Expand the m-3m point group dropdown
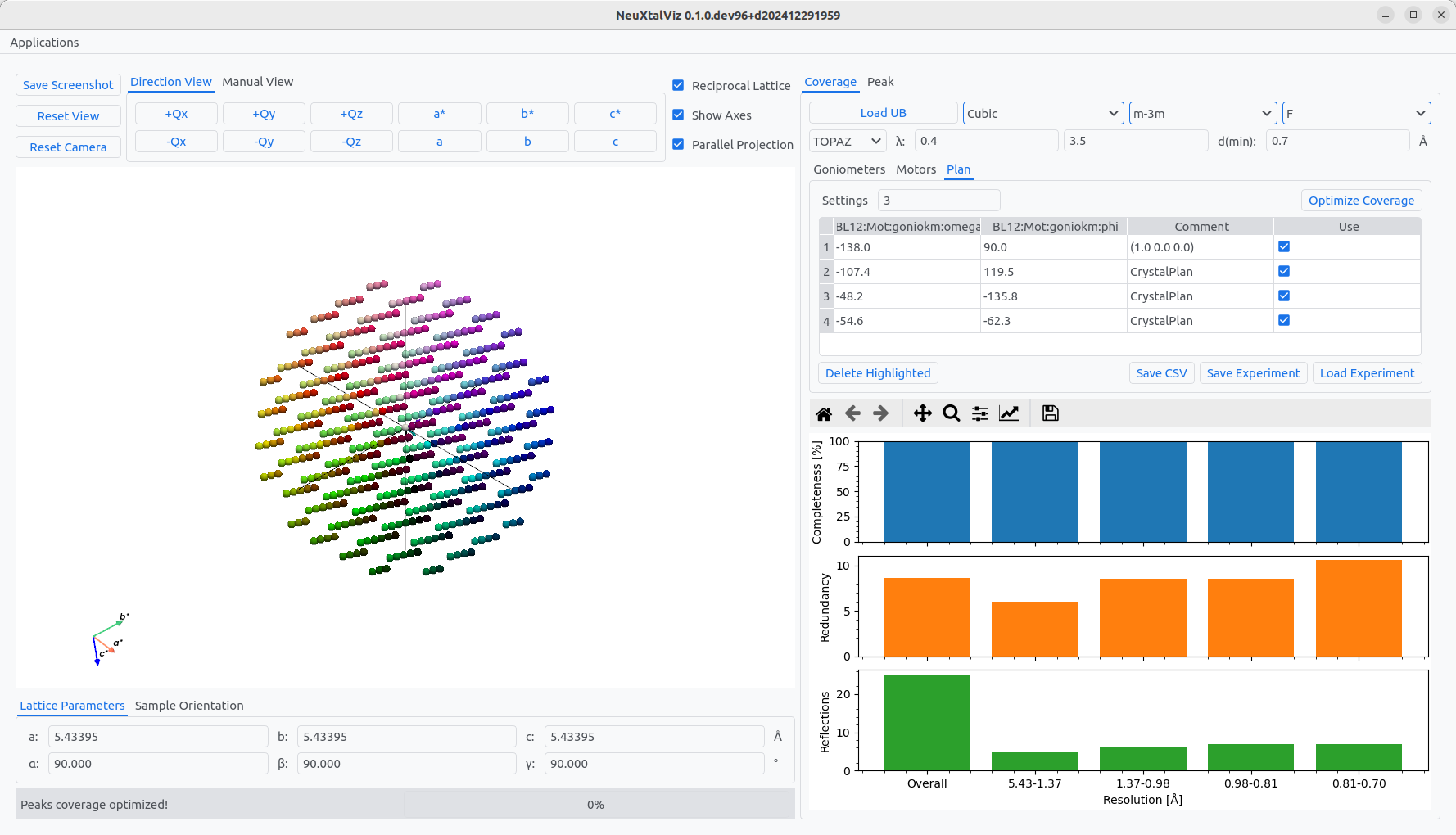 [1202, 113]
